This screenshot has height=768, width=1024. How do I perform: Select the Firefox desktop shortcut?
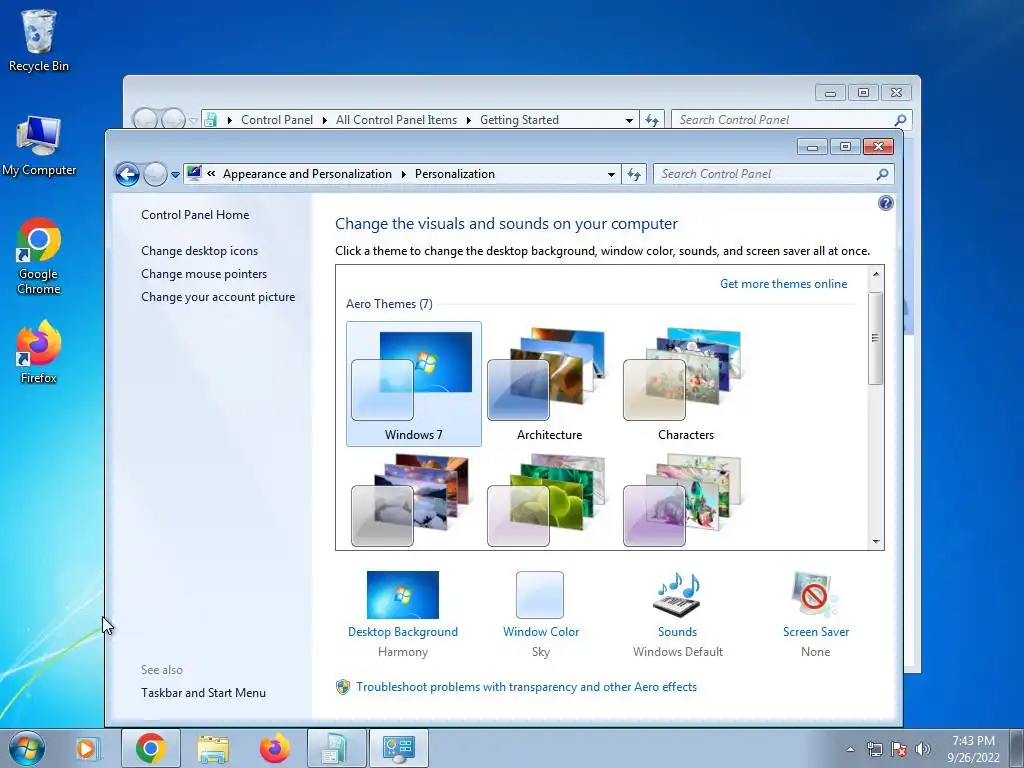click(x=39, y=351)
